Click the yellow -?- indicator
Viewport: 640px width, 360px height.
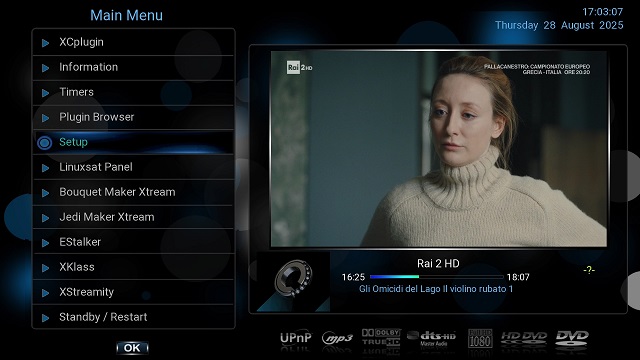pos(589,270)
